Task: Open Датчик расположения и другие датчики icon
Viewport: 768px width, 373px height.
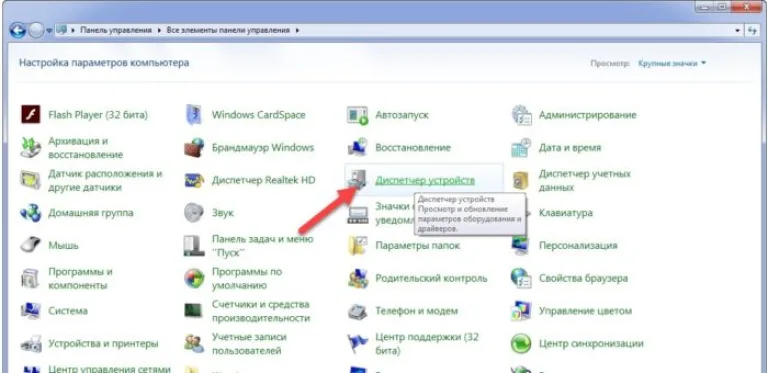Action: coord(30,180)
